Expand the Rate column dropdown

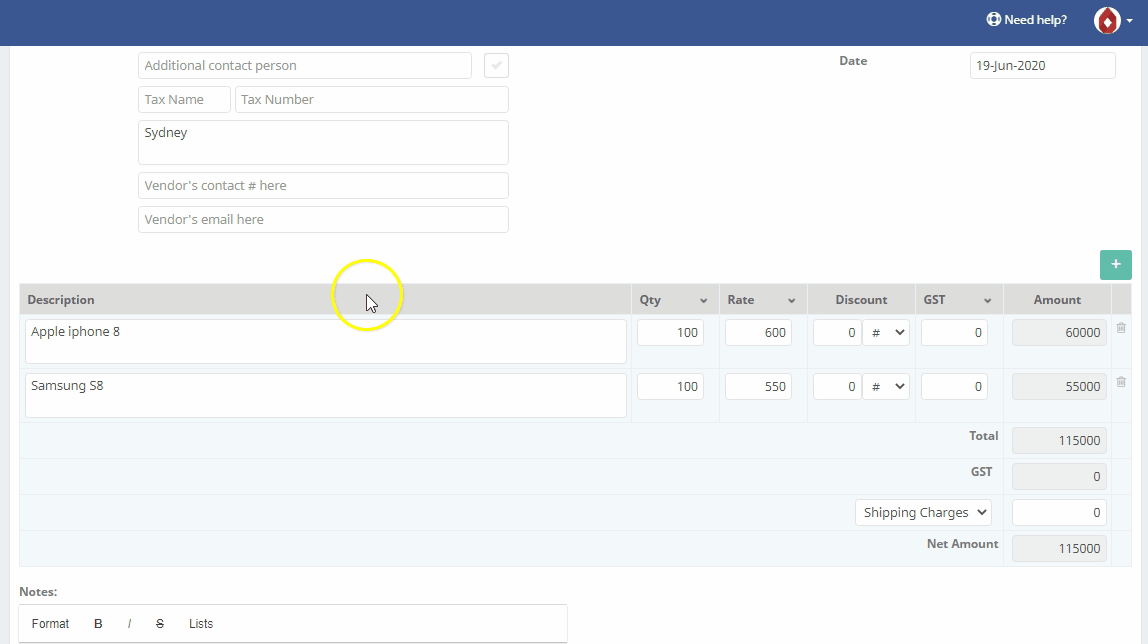click(793, 299)
